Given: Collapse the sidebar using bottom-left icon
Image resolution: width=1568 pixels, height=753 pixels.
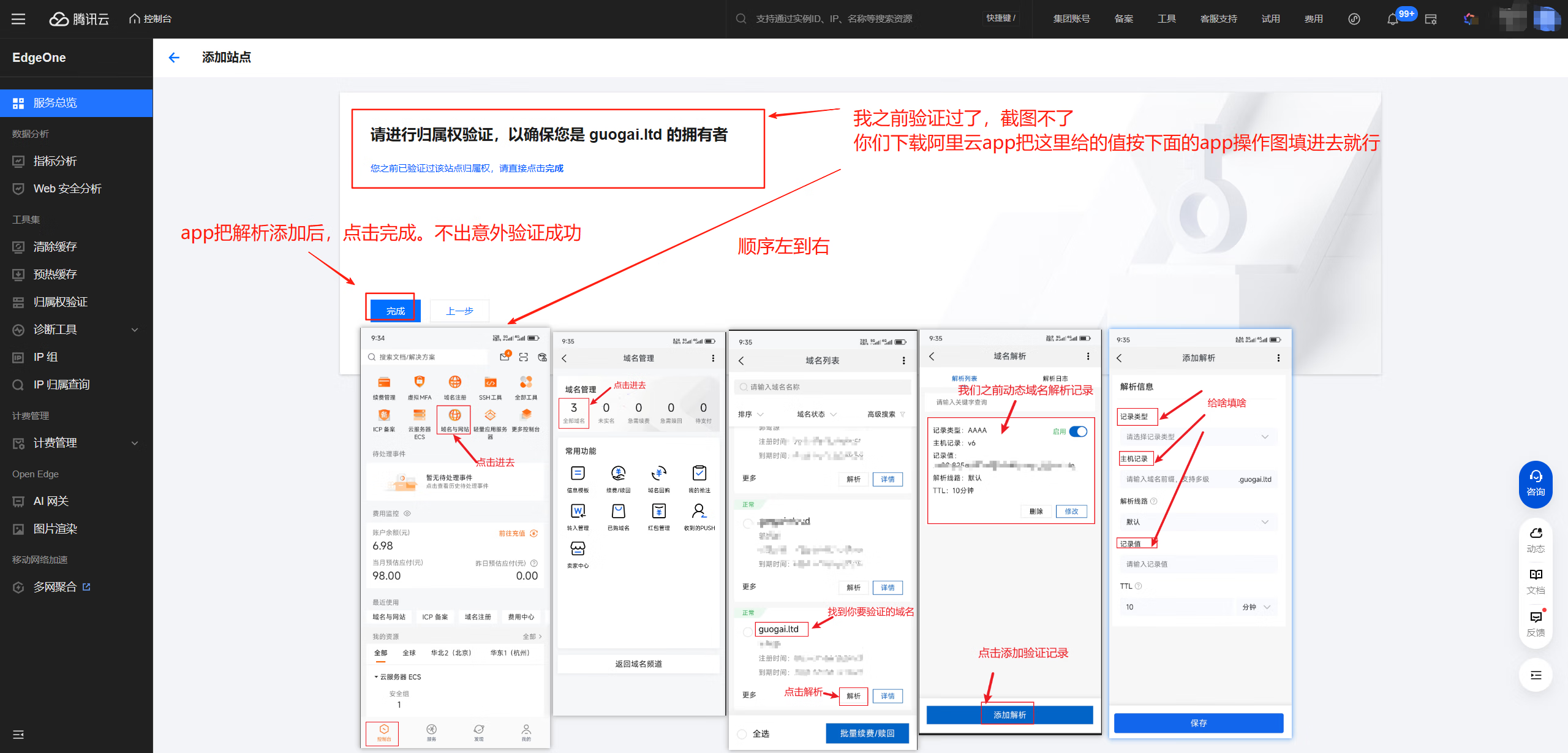Looking at the screenshot, I should pos(18,734).
